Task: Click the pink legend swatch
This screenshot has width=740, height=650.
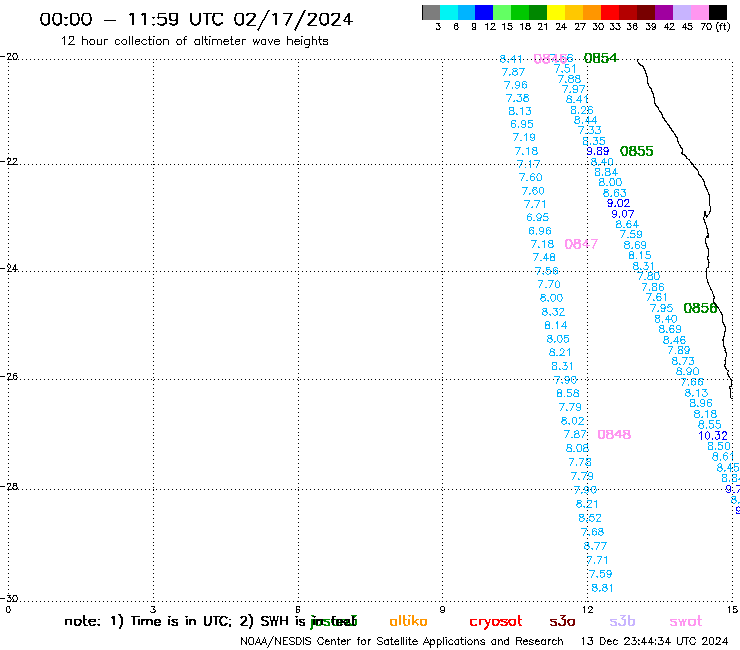Action: pos(699,12)
